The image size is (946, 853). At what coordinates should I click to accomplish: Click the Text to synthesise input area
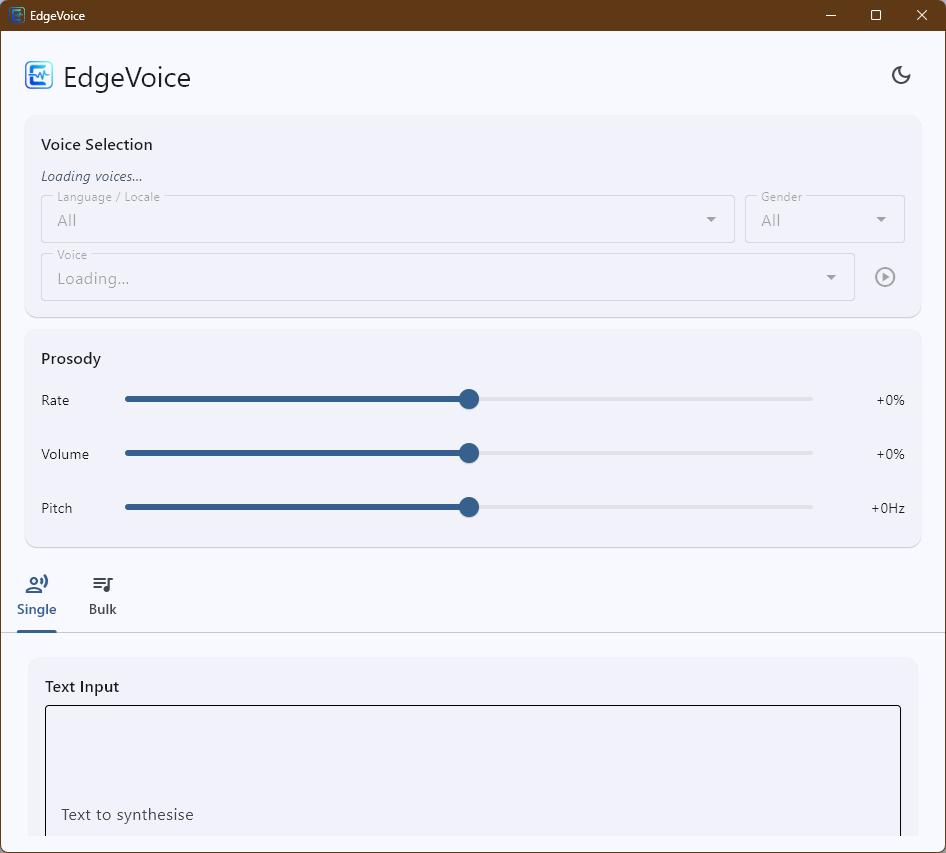pos(473,770)
